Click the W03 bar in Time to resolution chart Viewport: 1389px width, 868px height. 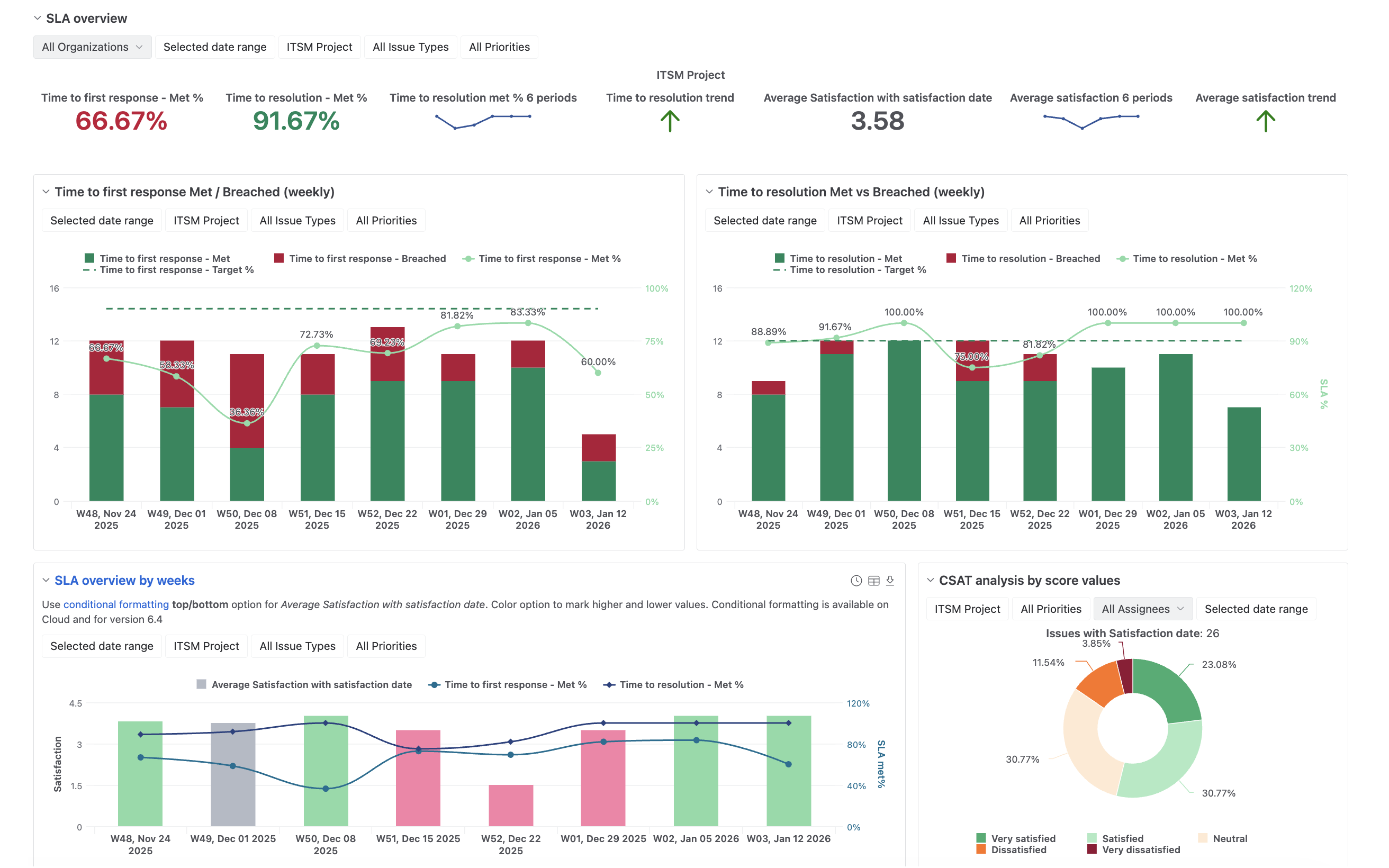coord(1244,455)
